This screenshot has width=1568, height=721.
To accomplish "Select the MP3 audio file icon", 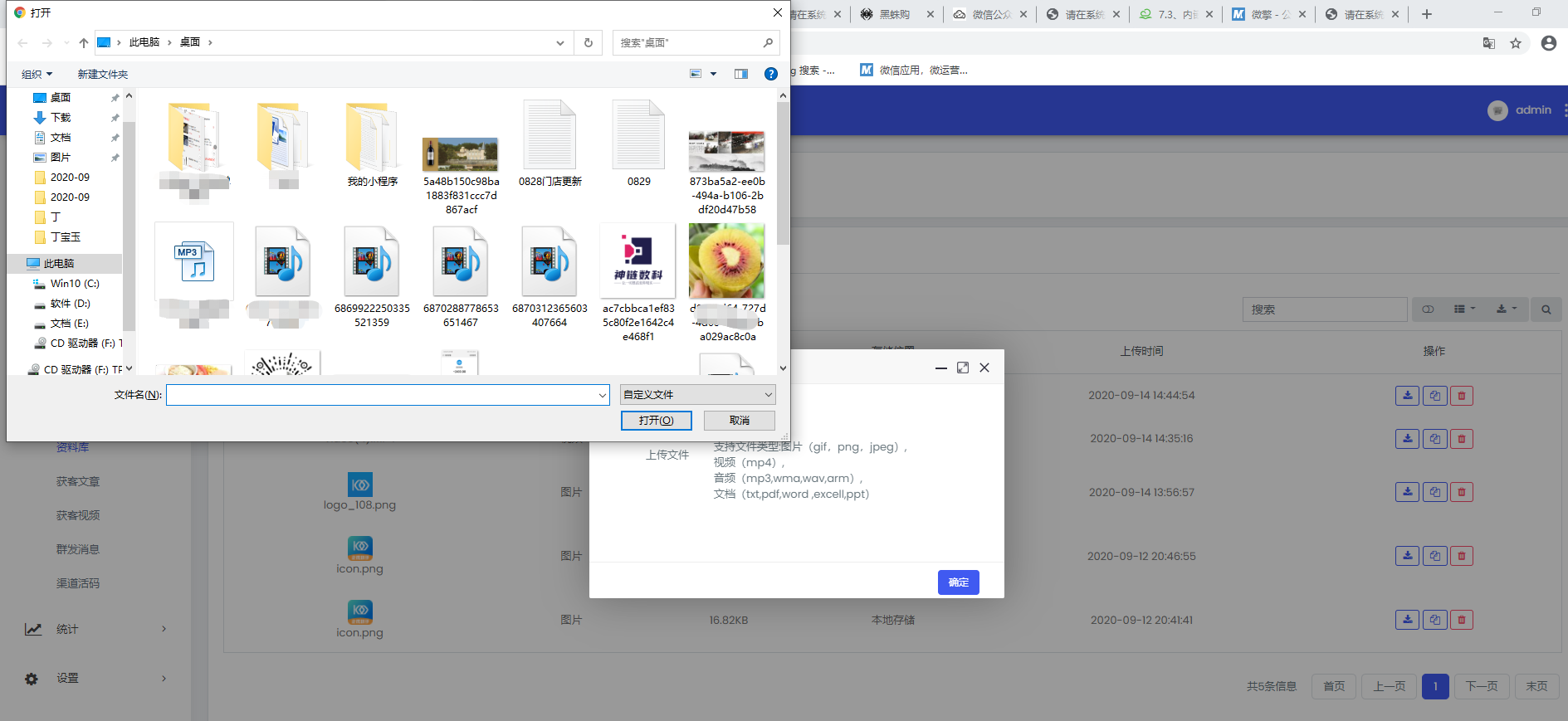I will [x=194, y=261].
